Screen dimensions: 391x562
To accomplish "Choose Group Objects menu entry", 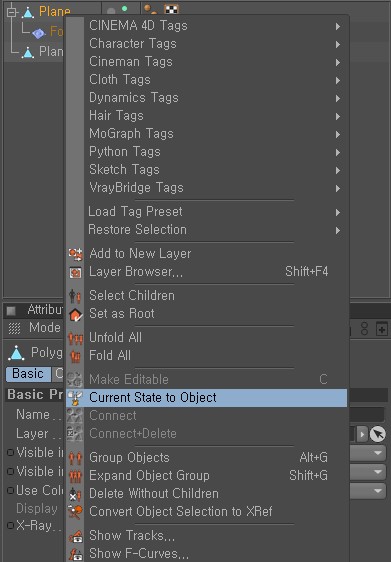I will (206, 458).
